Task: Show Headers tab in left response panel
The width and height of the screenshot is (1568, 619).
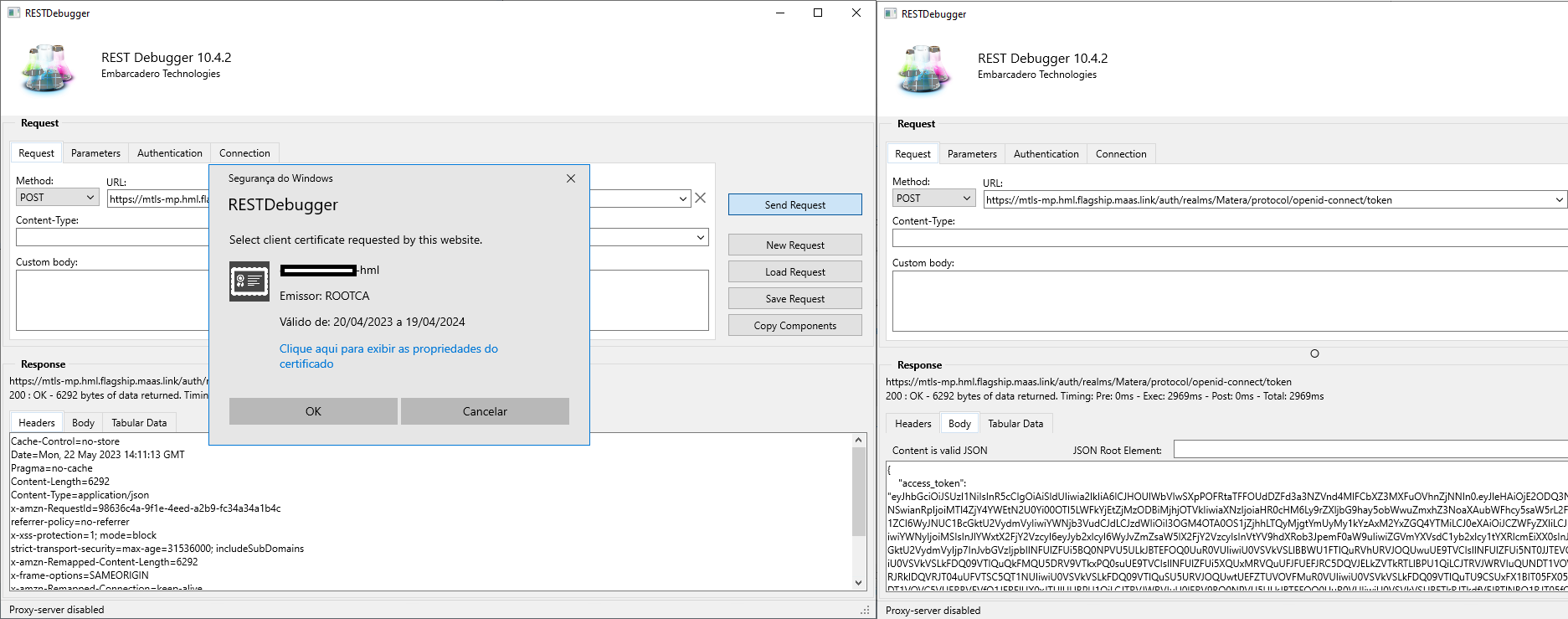Action: pyautogui.click(x=37, y=423)
